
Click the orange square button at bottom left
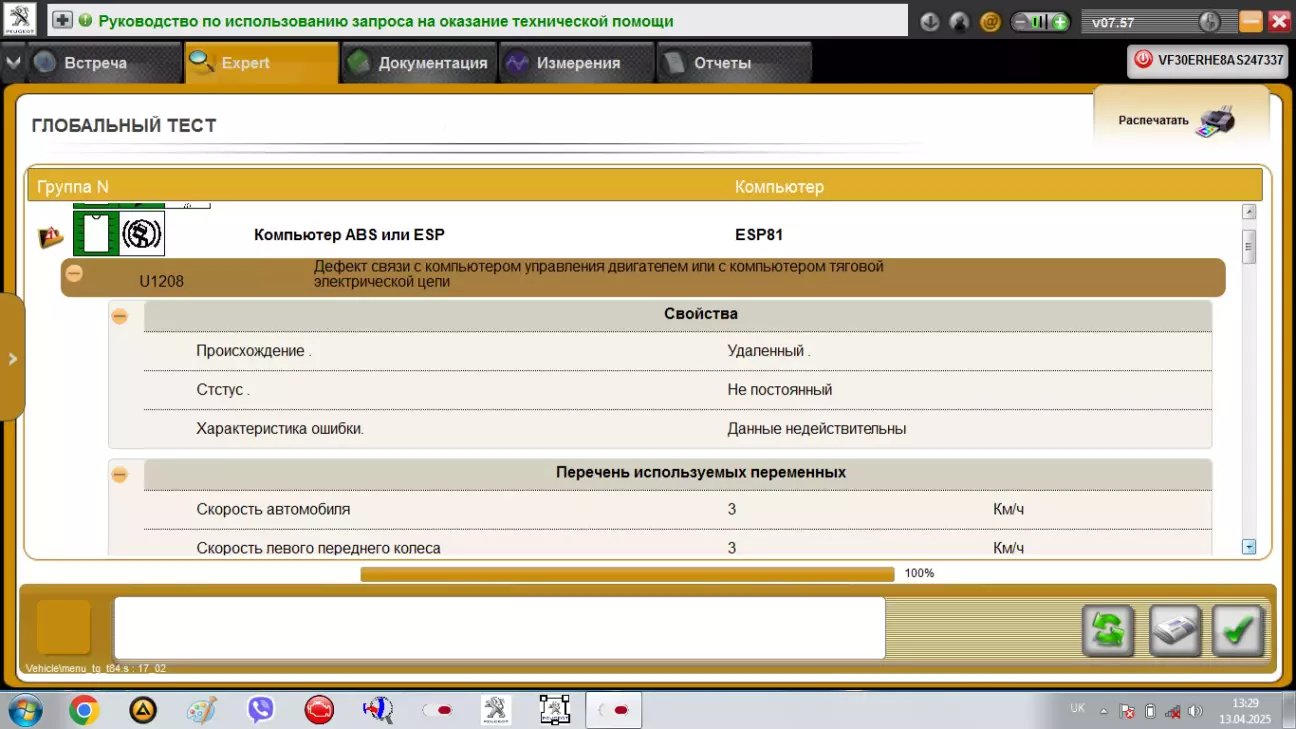(x=64, y=627)
